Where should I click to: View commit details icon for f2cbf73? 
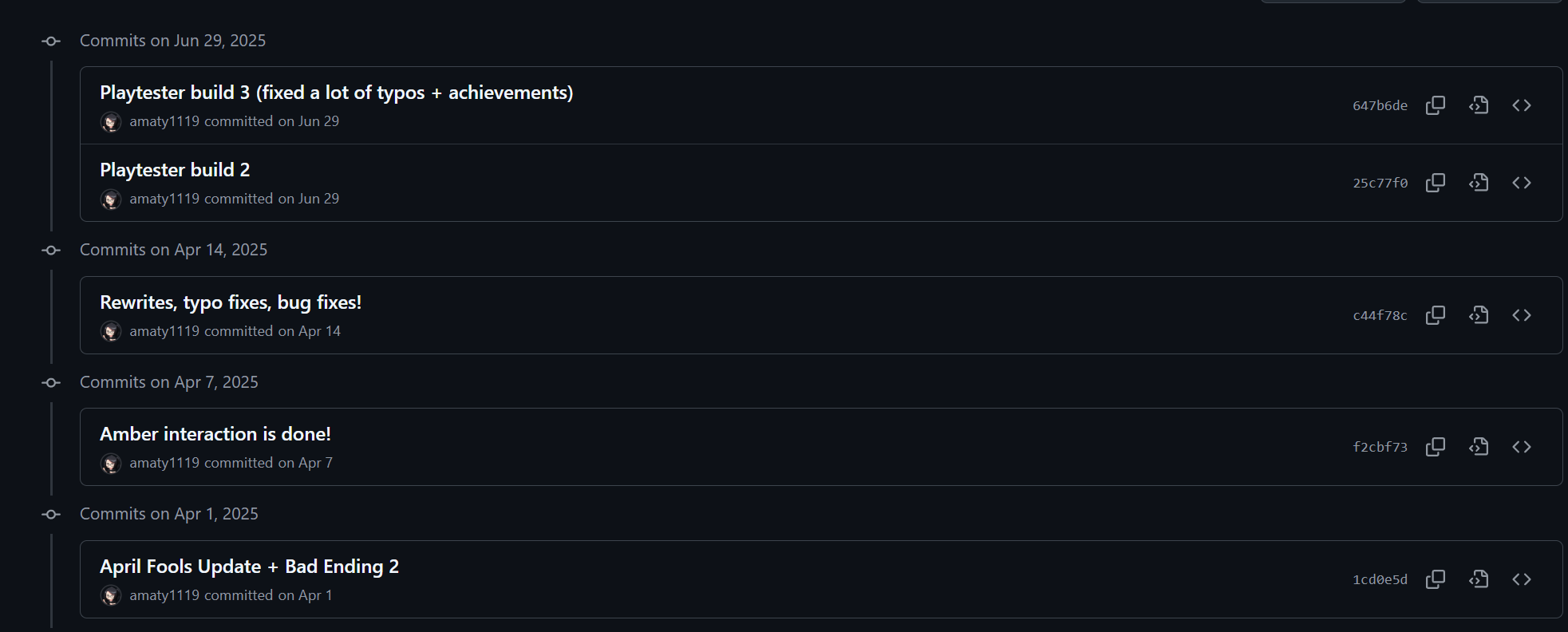[x=1479, y=447]
